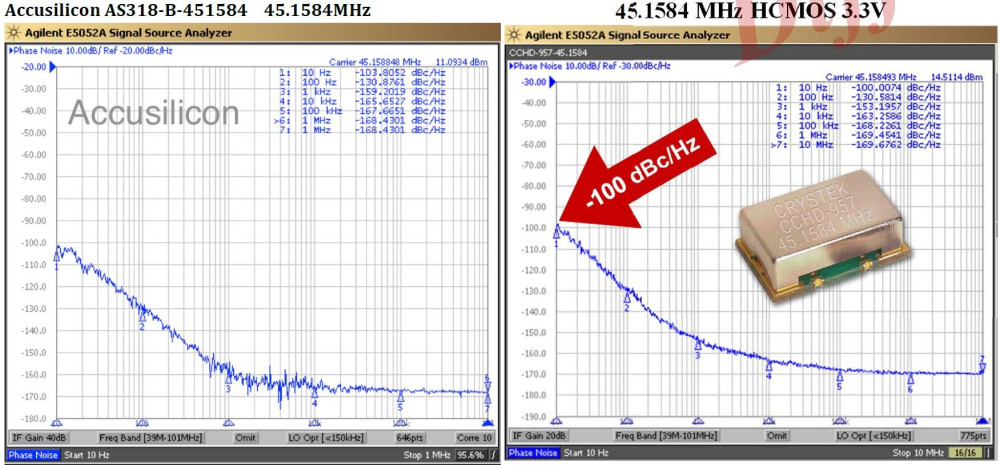
Task: Click the 646pts status cell
Action: click(408, 438)
